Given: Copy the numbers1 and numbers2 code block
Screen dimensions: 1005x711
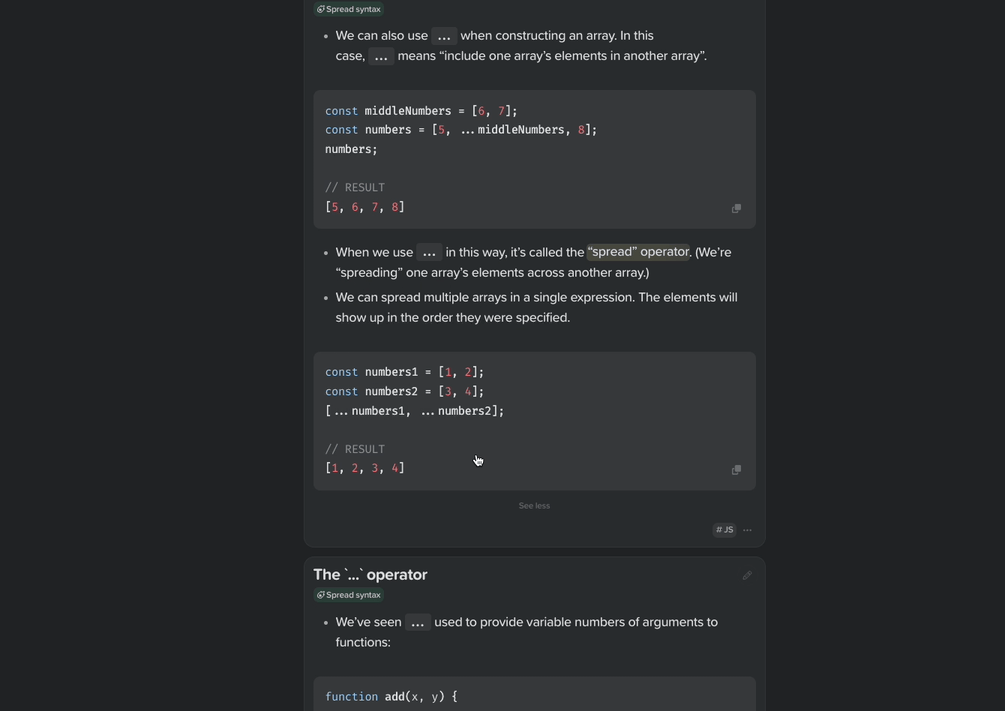Looking at the screenshot, I should [736, 470].
